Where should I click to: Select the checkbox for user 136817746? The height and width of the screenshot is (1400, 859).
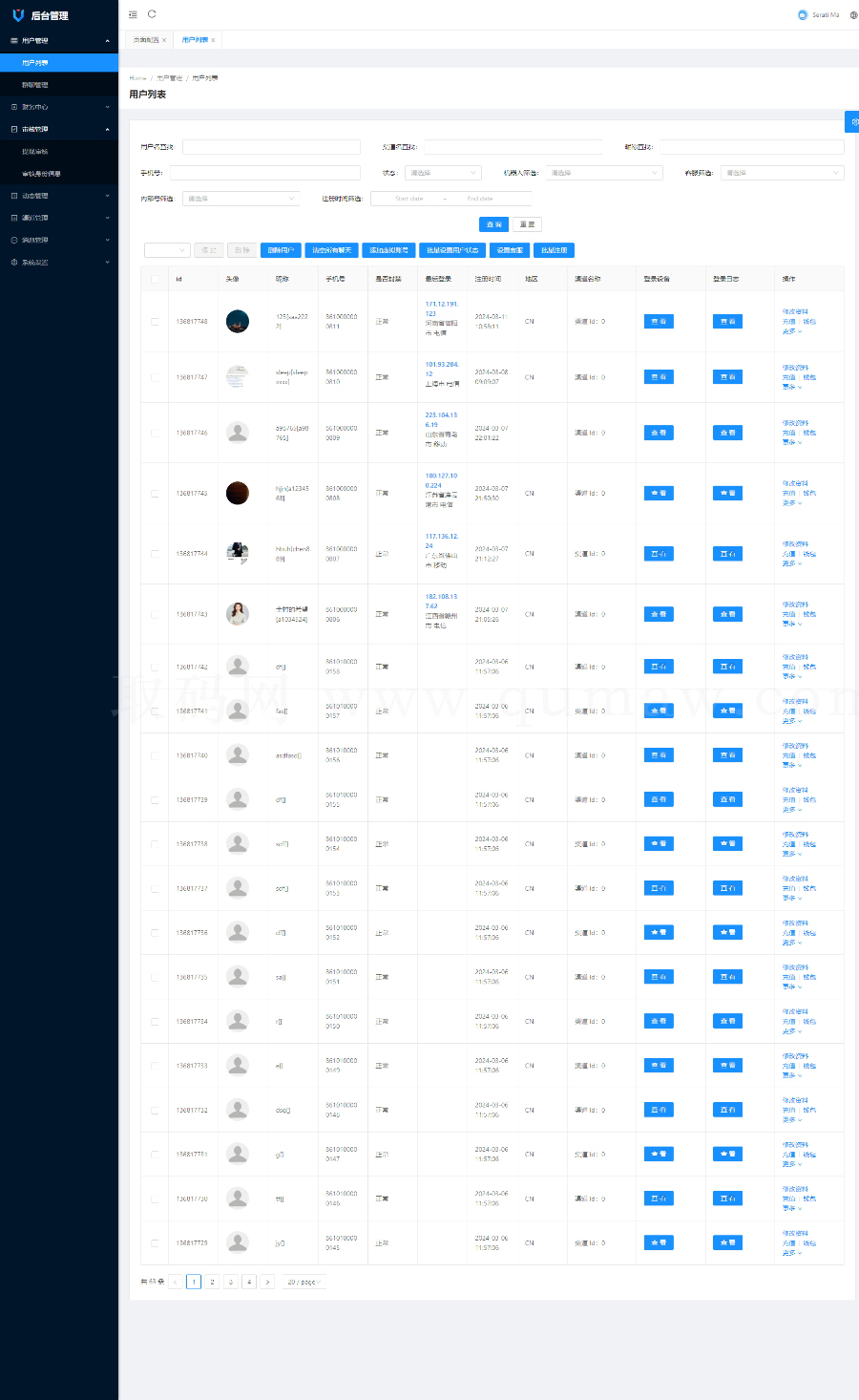pyautogui.click(x=155, y=433)
